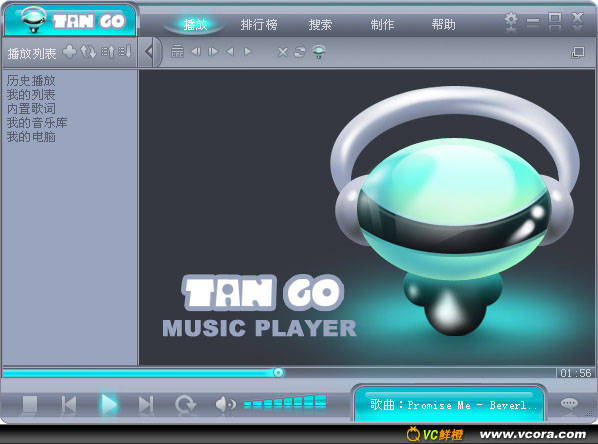The height and width of the screenshot is (444, 598).
Task: Move the playlist item up with the up-arrow list icon
Action: [x=108, y=52]
